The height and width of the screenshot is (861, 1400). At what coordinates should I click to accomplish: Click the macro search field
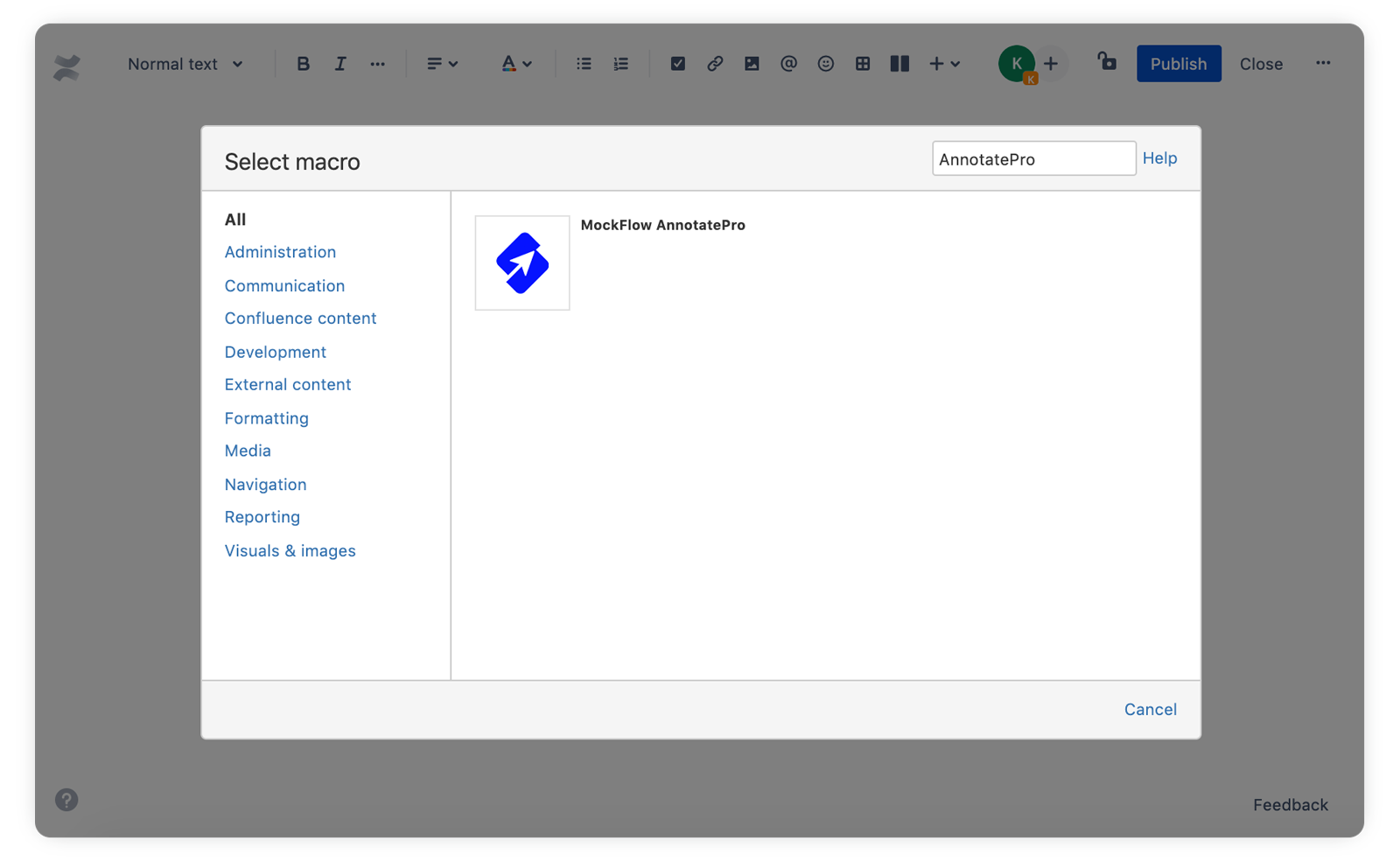point(1033,158)
